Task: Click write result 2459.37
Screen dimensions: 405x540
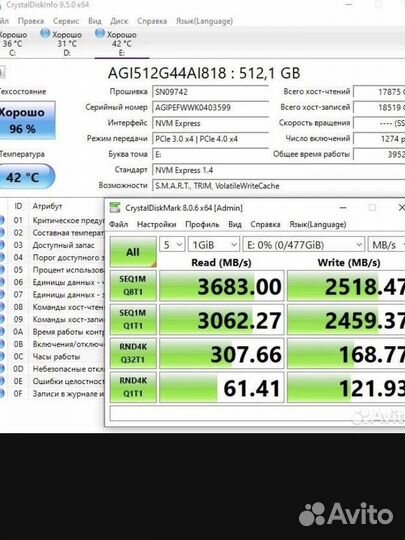Action: (346, 319)
